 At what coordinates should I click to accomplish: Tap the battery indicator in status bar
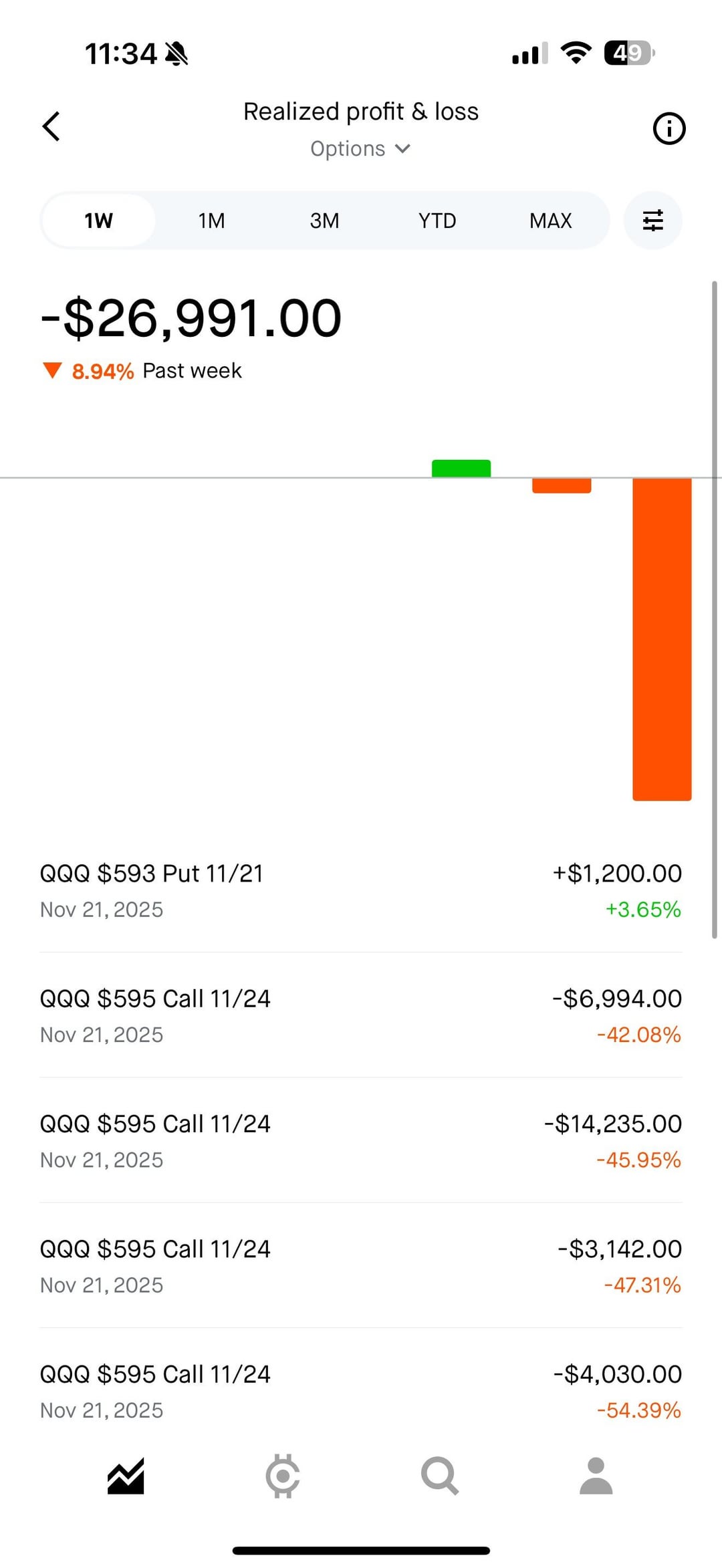coord(628,53)
